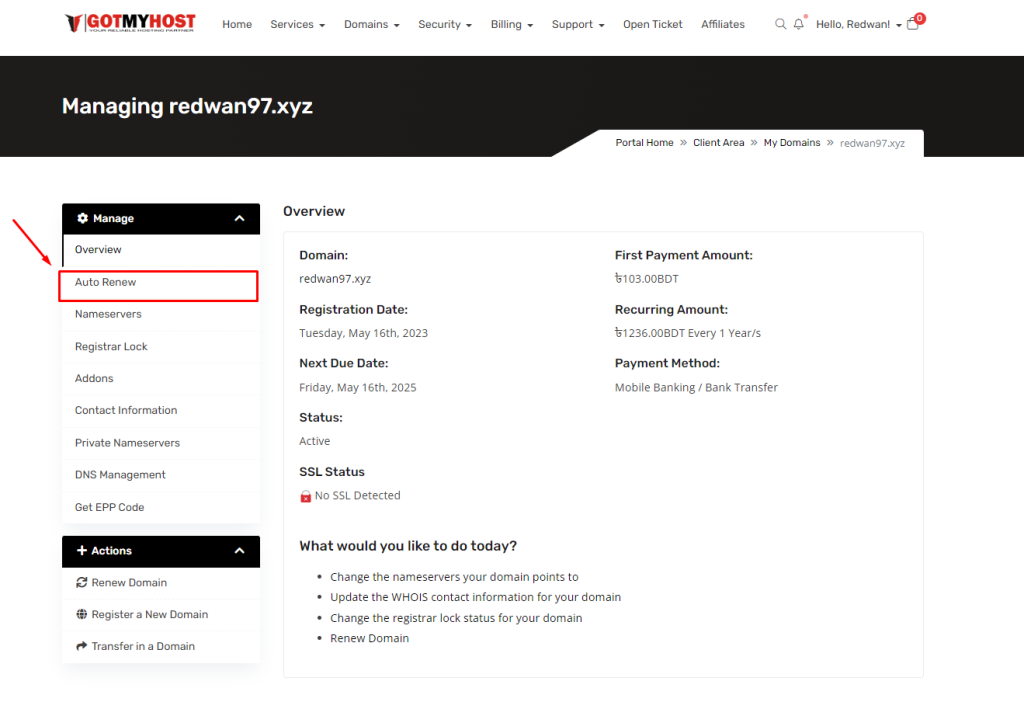The width and height of the screenshot is (1024, 702).
Task: Click the Renew Domain refresh icon
Action: (x=82, y=582)
